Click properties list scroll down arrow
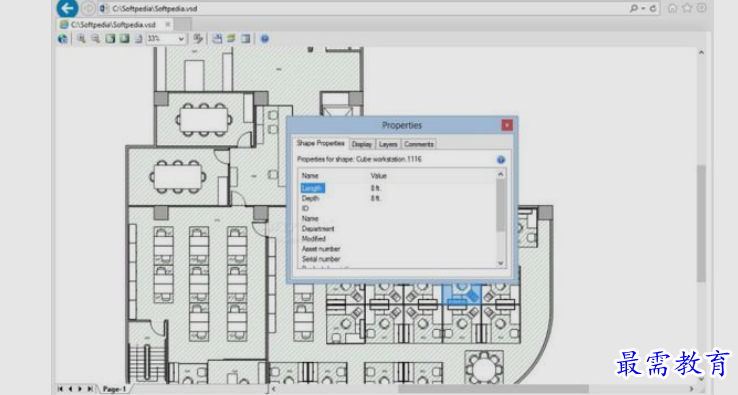This screenshot has width=738, height=395. (x=501, y=263)
